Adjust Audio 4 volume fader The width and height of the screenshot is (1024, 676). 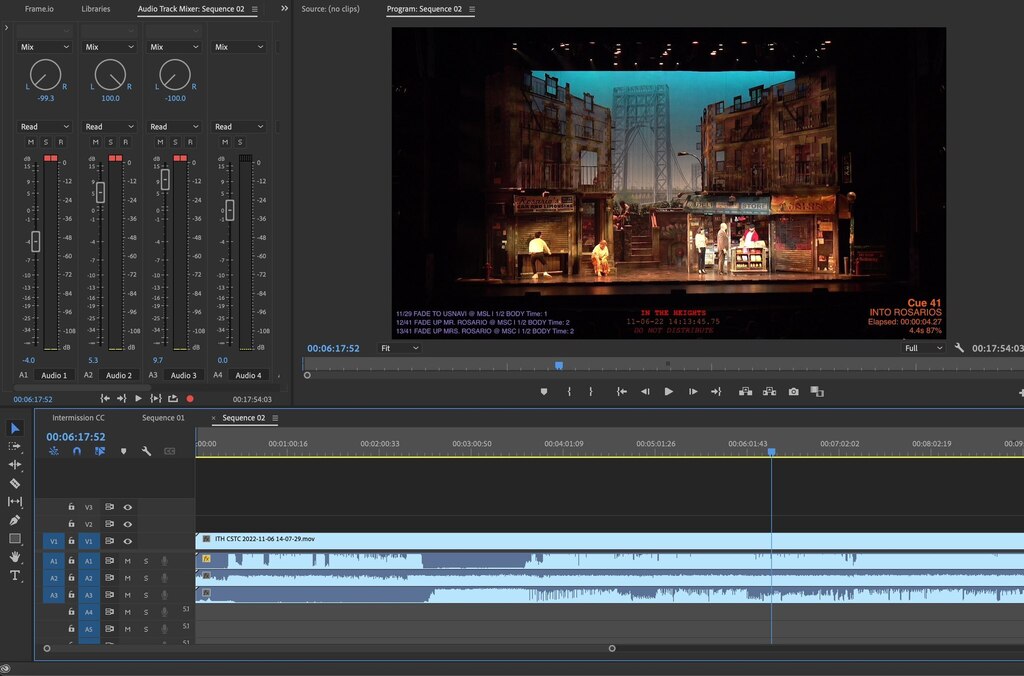[230, 210]
